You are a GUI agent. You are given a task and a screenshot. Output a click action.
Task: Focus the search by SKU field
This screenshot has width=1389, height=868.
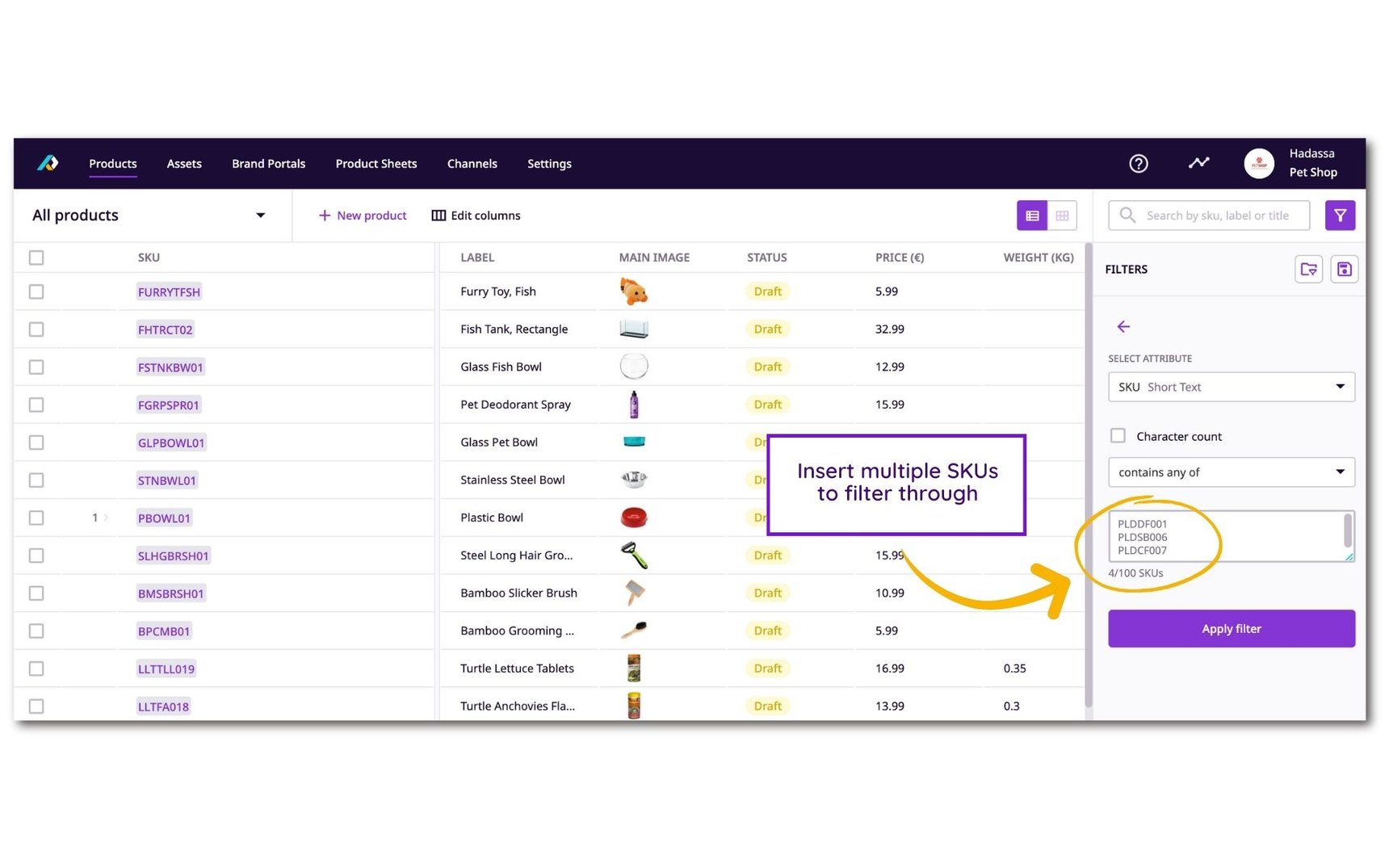(1218, 216)
